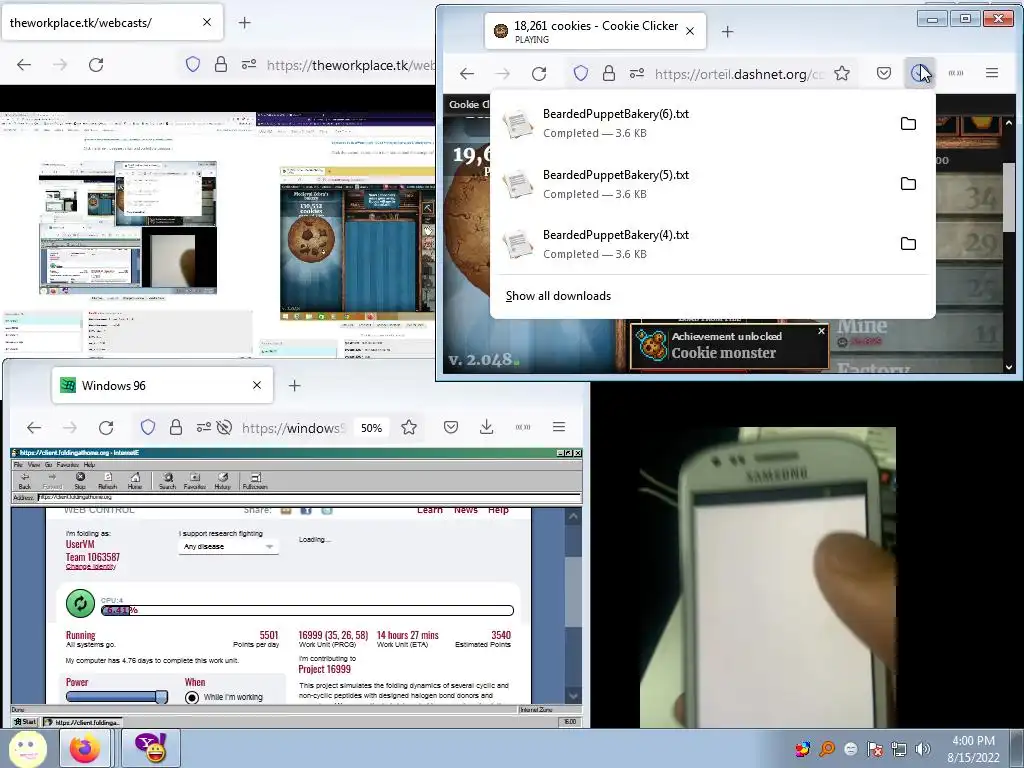Screen dimensions: 1024x768
Task: Click Stop button in InternetE toolbar
Action: (80, 481)
